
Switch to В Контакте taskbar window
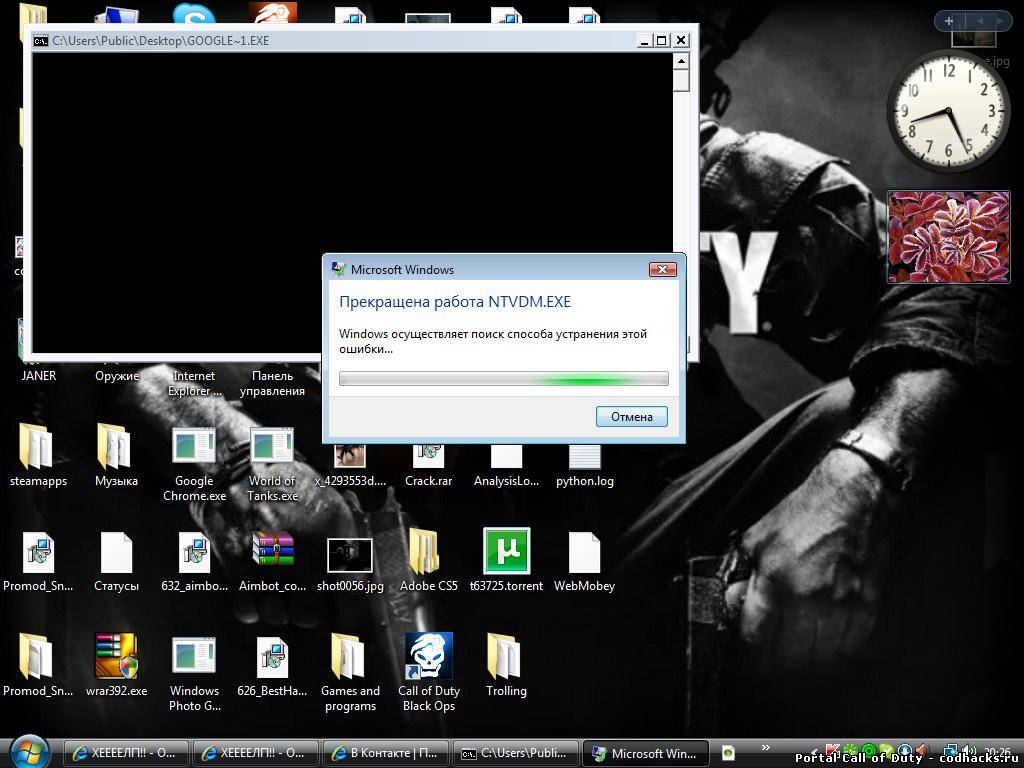(385, 754)
